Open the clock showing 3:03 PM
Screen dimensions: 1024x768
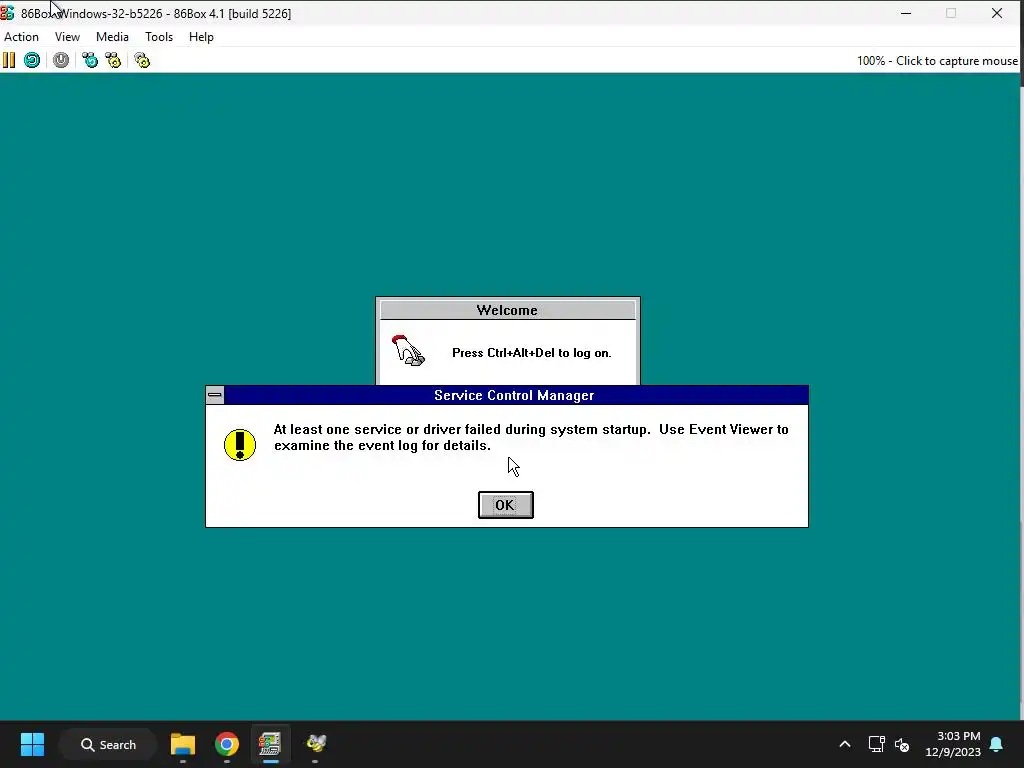click(953, 744)
